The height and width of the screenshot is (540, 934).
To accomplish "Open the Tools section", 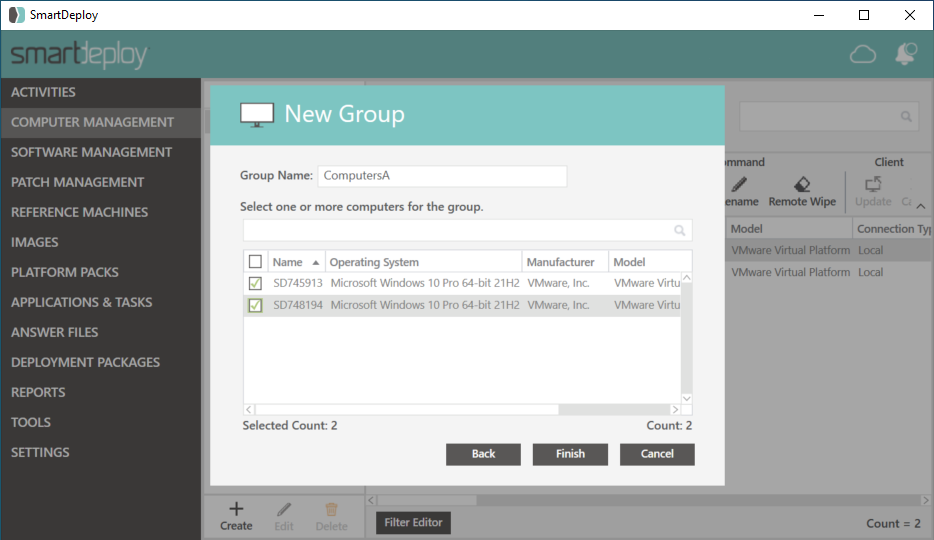I will point(101,422).
